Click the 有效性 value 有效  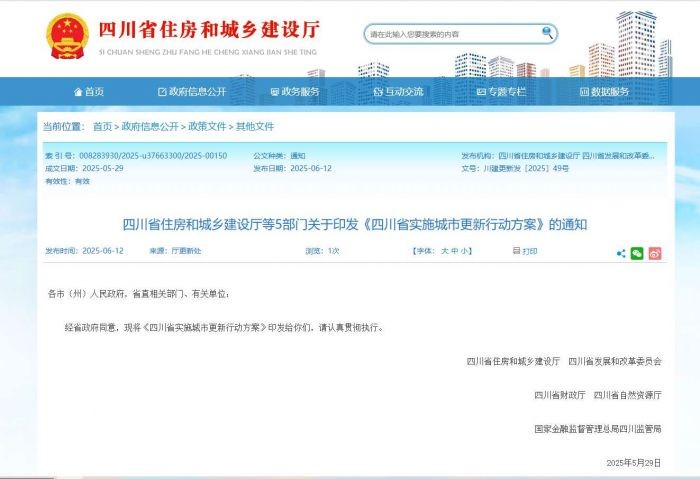click(x=82, y=181)
